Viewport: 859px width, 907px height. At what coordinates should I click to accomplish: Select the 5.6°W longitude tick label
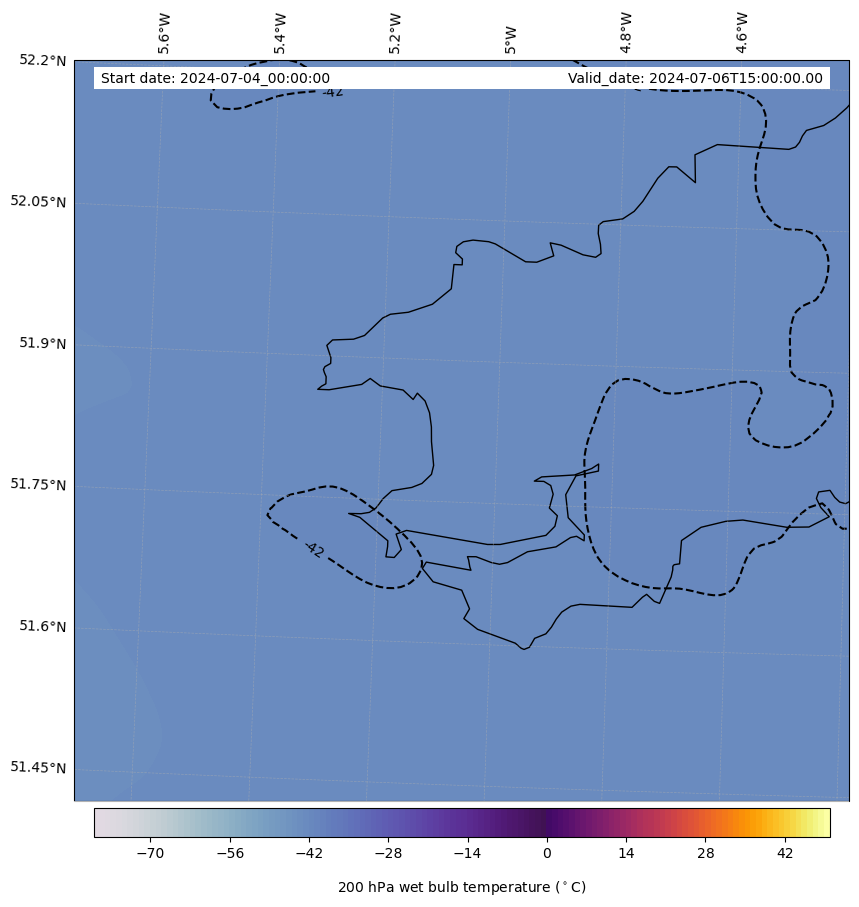164,33
